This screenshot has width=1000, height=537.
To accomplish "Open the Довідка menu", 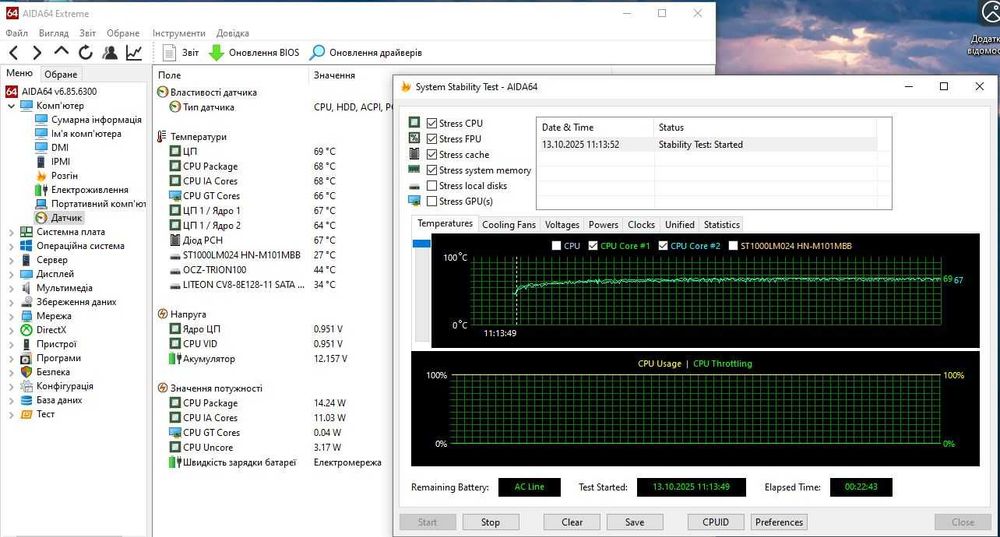I will coord(233,33).
